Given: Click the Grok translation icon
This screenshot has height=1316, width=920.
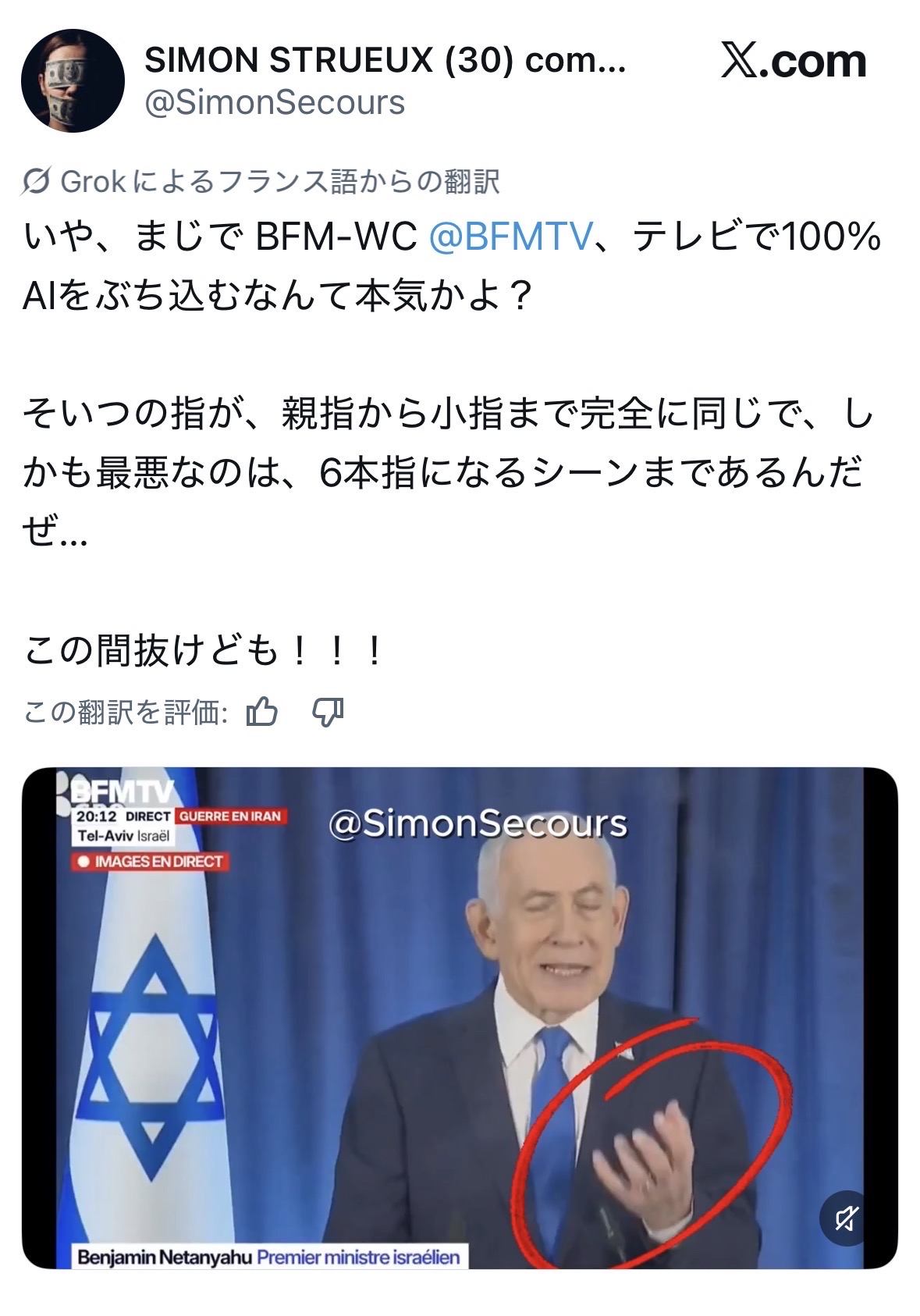Looking at the screenshot, I should pos(37,181).
